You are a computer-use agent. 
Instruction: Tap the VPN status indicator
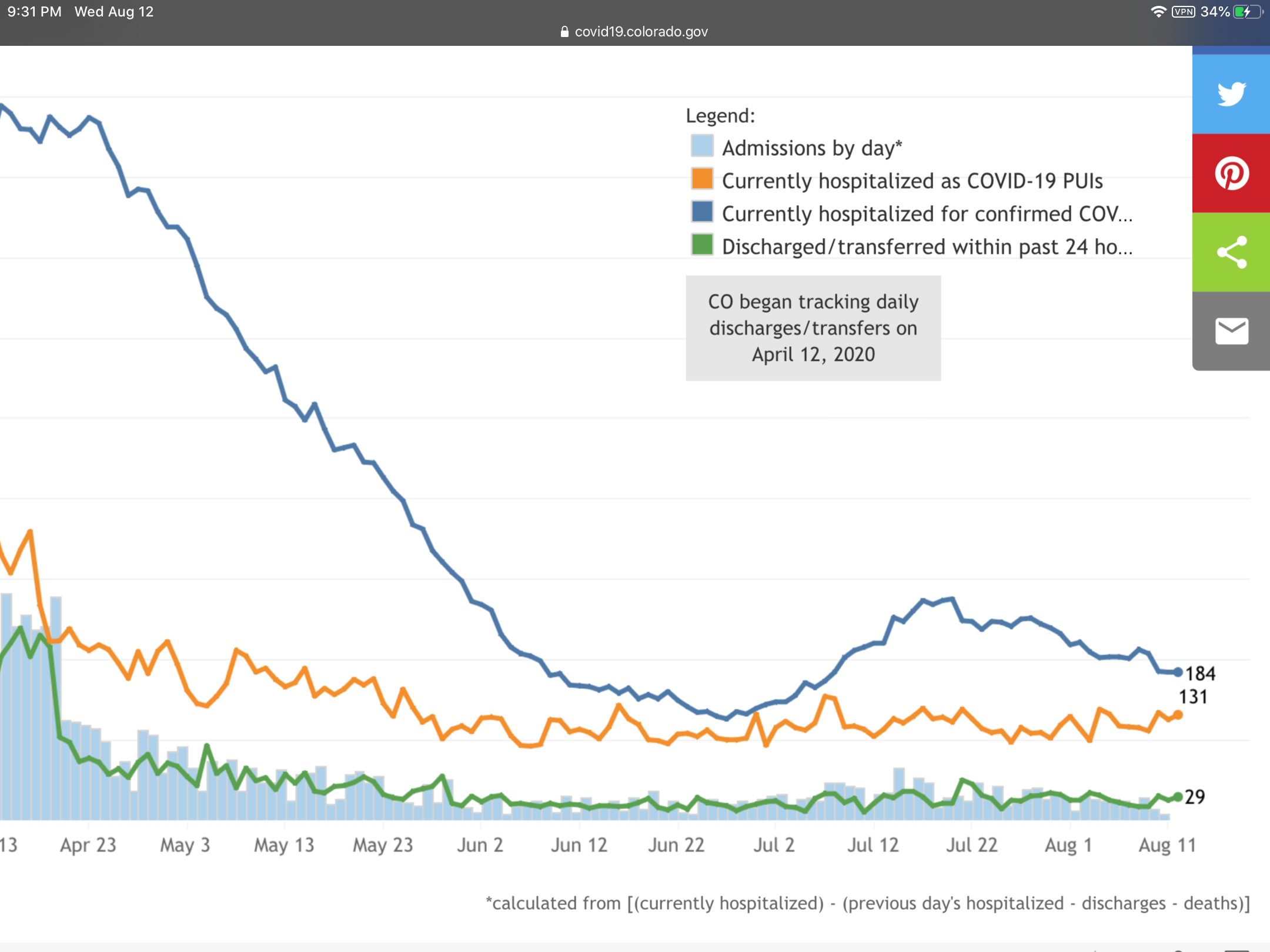pyautogui.click(x=1183, y=12)
